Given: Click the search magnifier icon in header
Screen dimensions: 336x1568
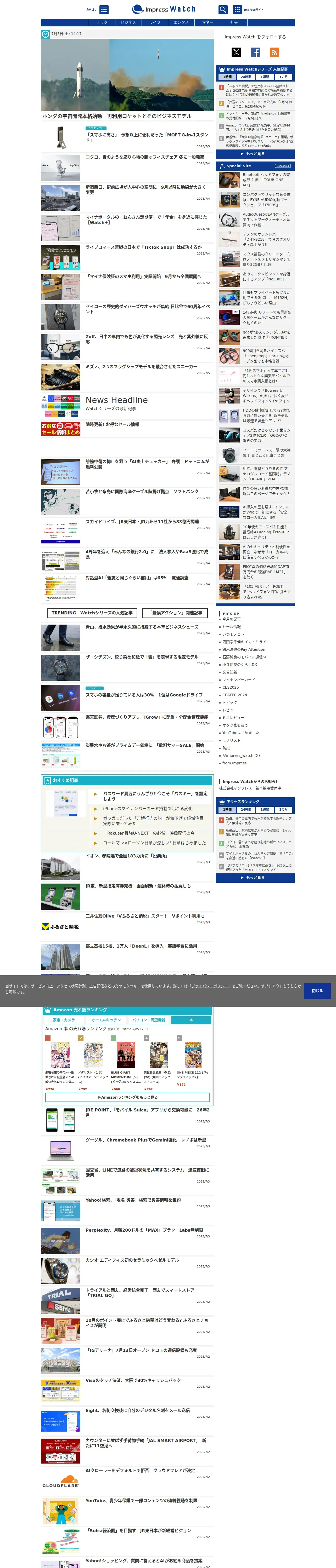Looking at the screenshot, I should (x=223, y=10).
